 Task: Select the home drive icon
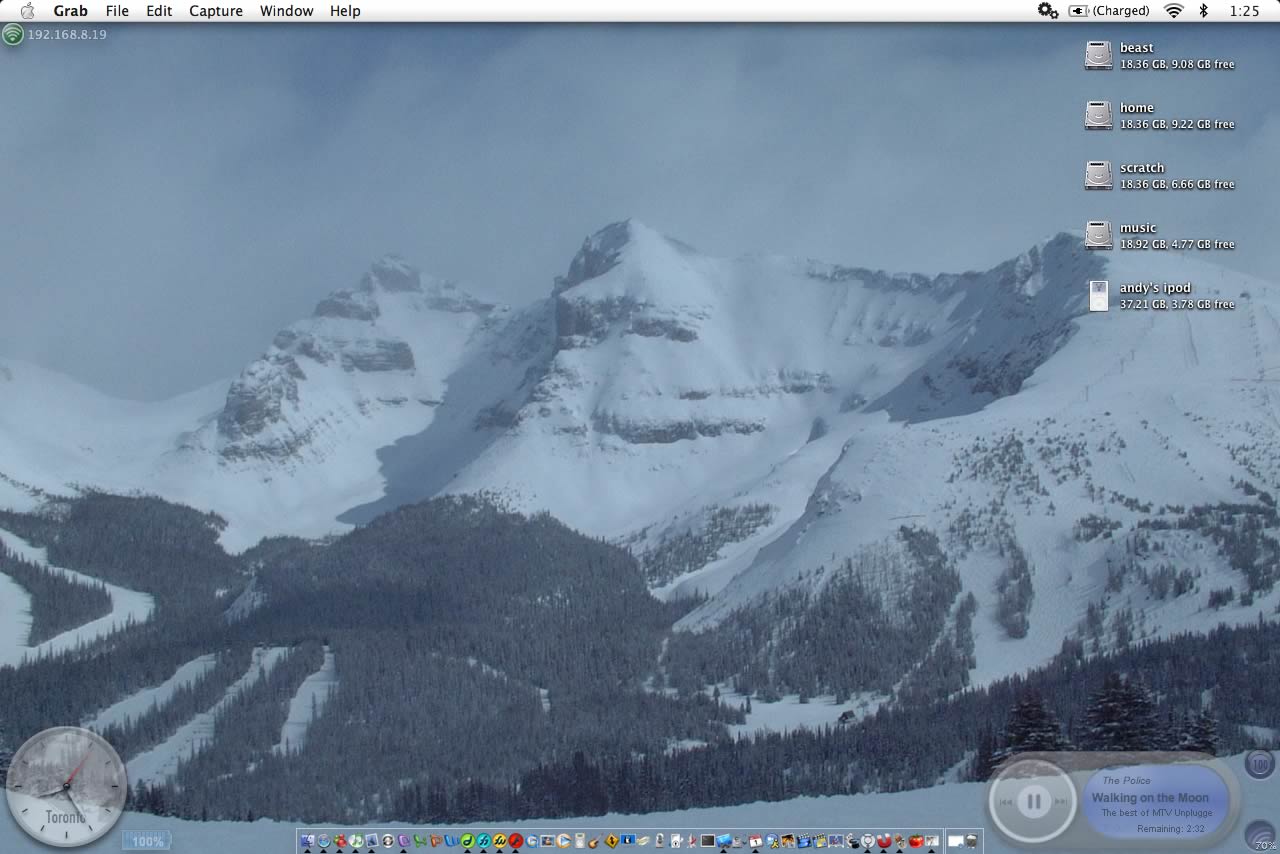tap(1098, 115)
